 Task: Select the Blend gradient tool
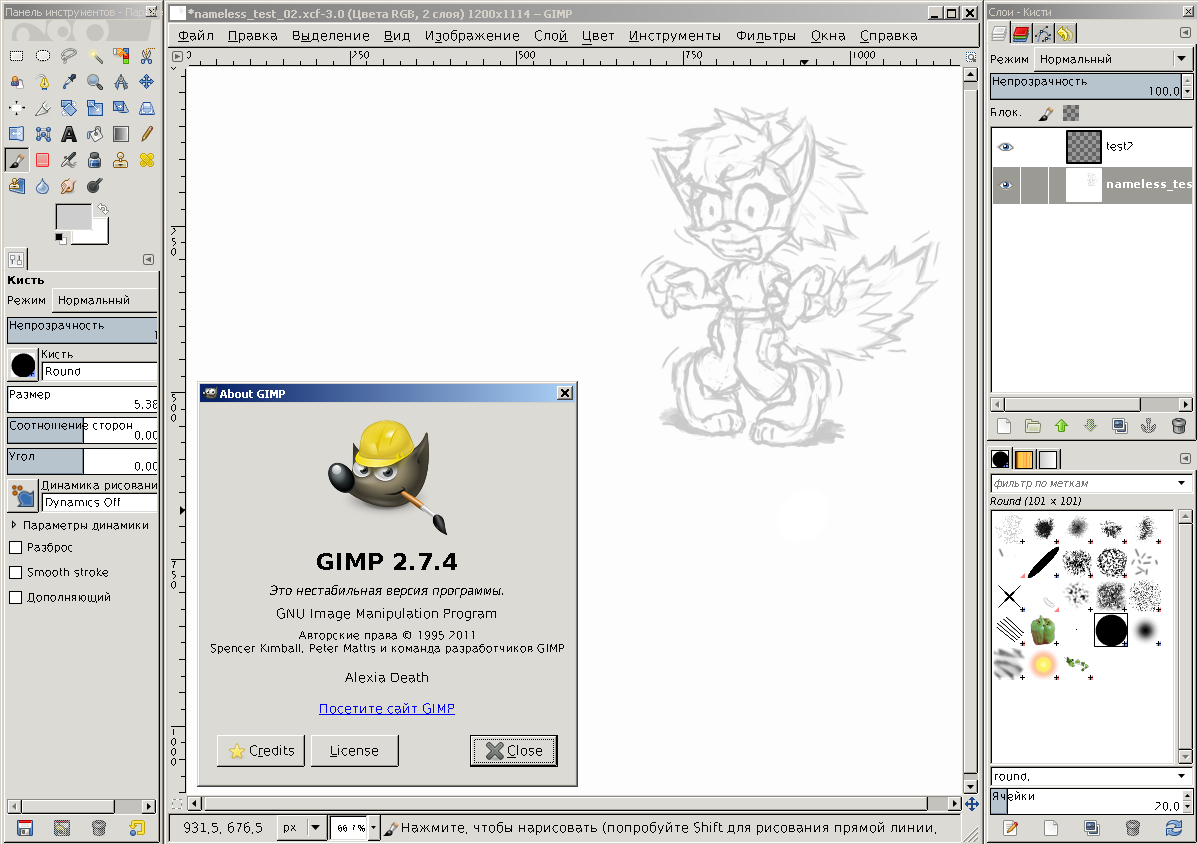tap(121, 134)
